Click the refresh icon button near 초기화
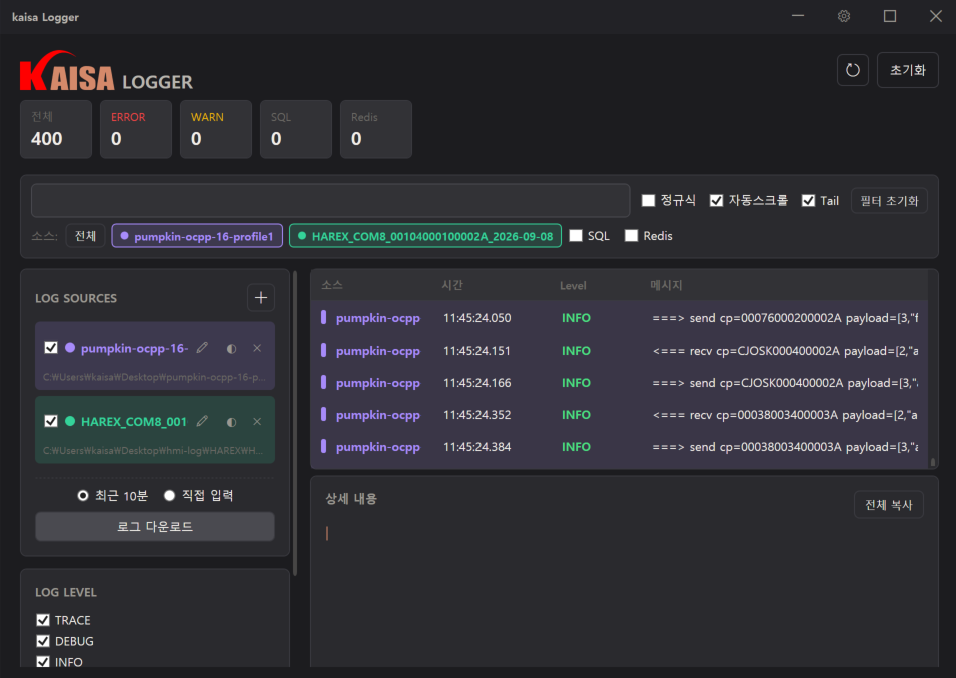The width and height of the screenshot is (956, 678). click(852, 70)
